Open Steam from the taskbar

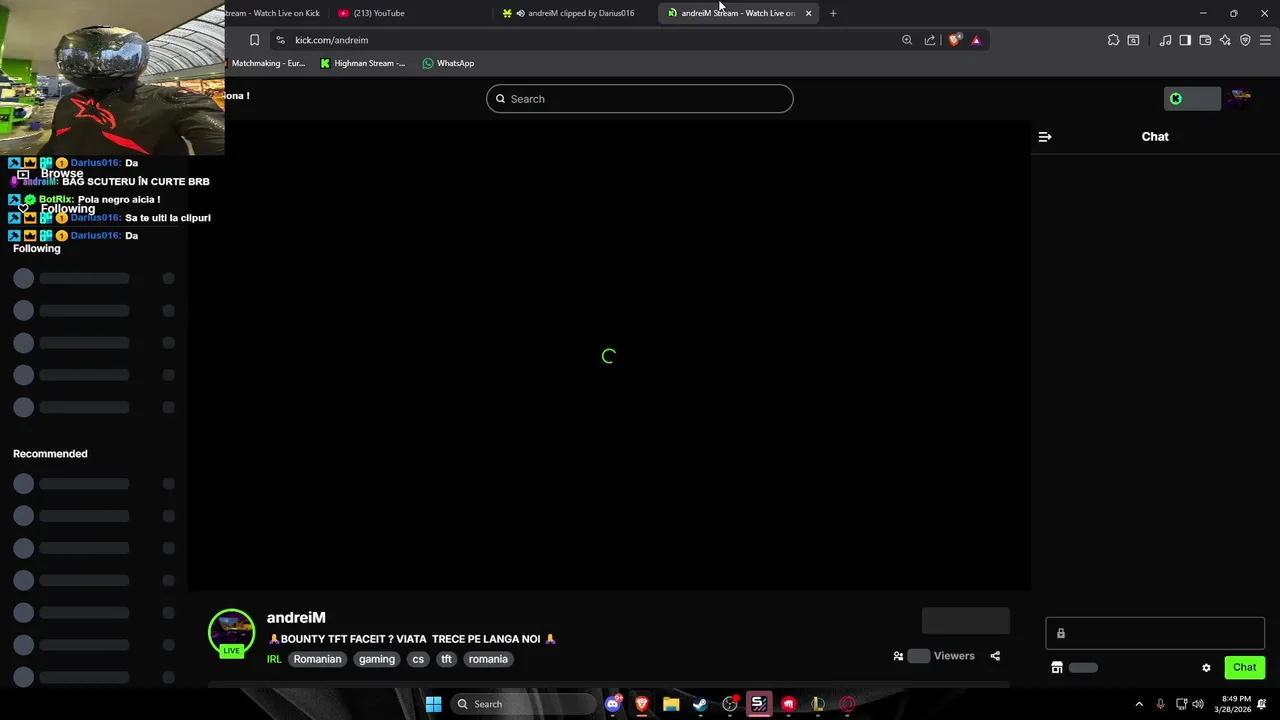pyautogui.click(x=700, y=704)
